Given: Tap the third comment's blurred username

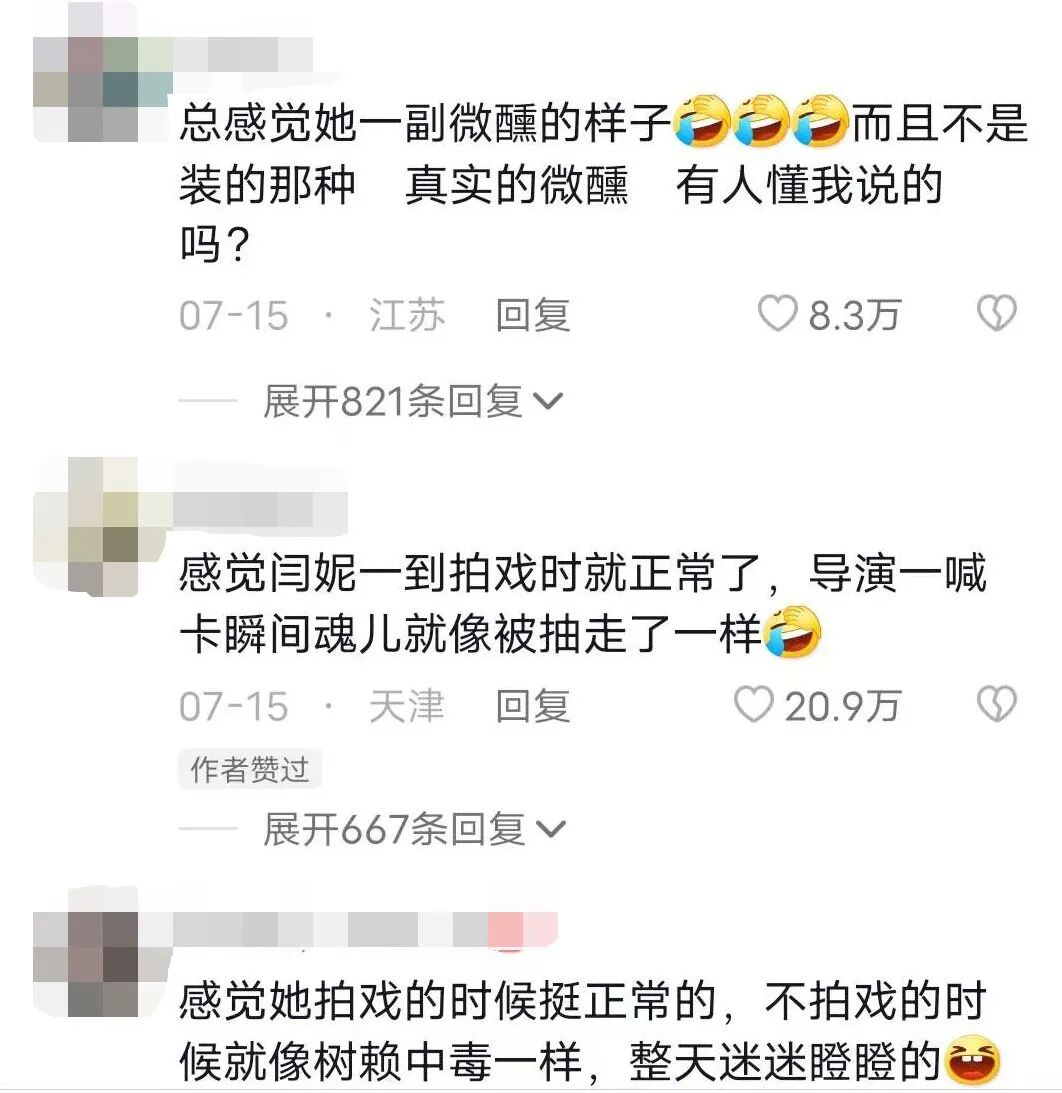Looking at the screenshot, I should pyautogui.click(x=365, y=930).
